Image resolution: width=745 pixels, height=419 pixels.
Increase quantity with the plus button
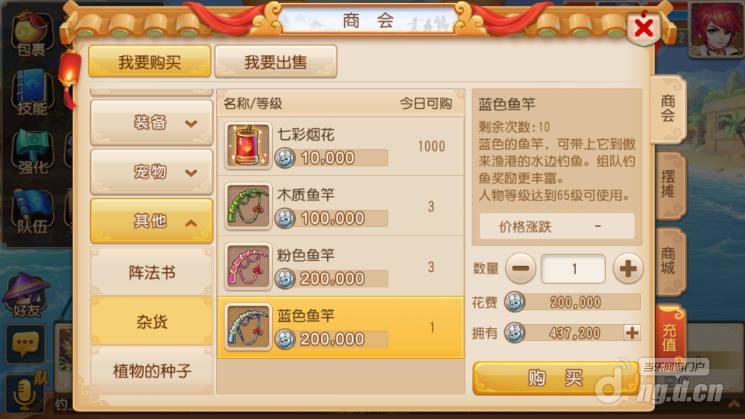point(628,268)
